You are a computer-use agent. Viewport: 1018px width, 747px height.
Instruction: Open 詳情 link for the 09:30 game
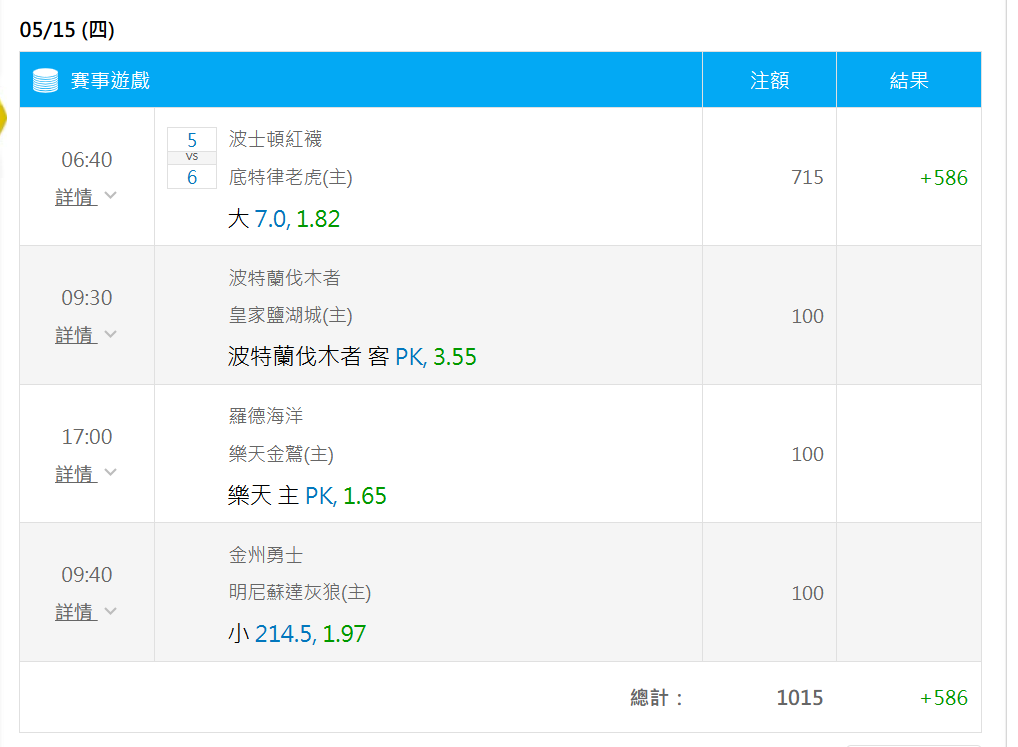[x=76, y=336]
